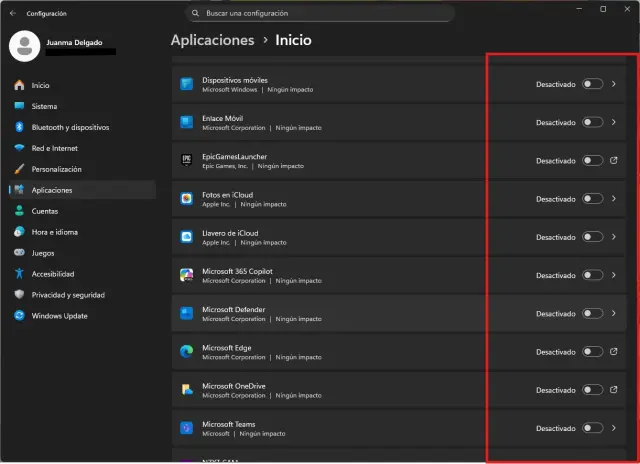Expand Microsoft 365 Copilot row chevron

click(x=613, y=275)
